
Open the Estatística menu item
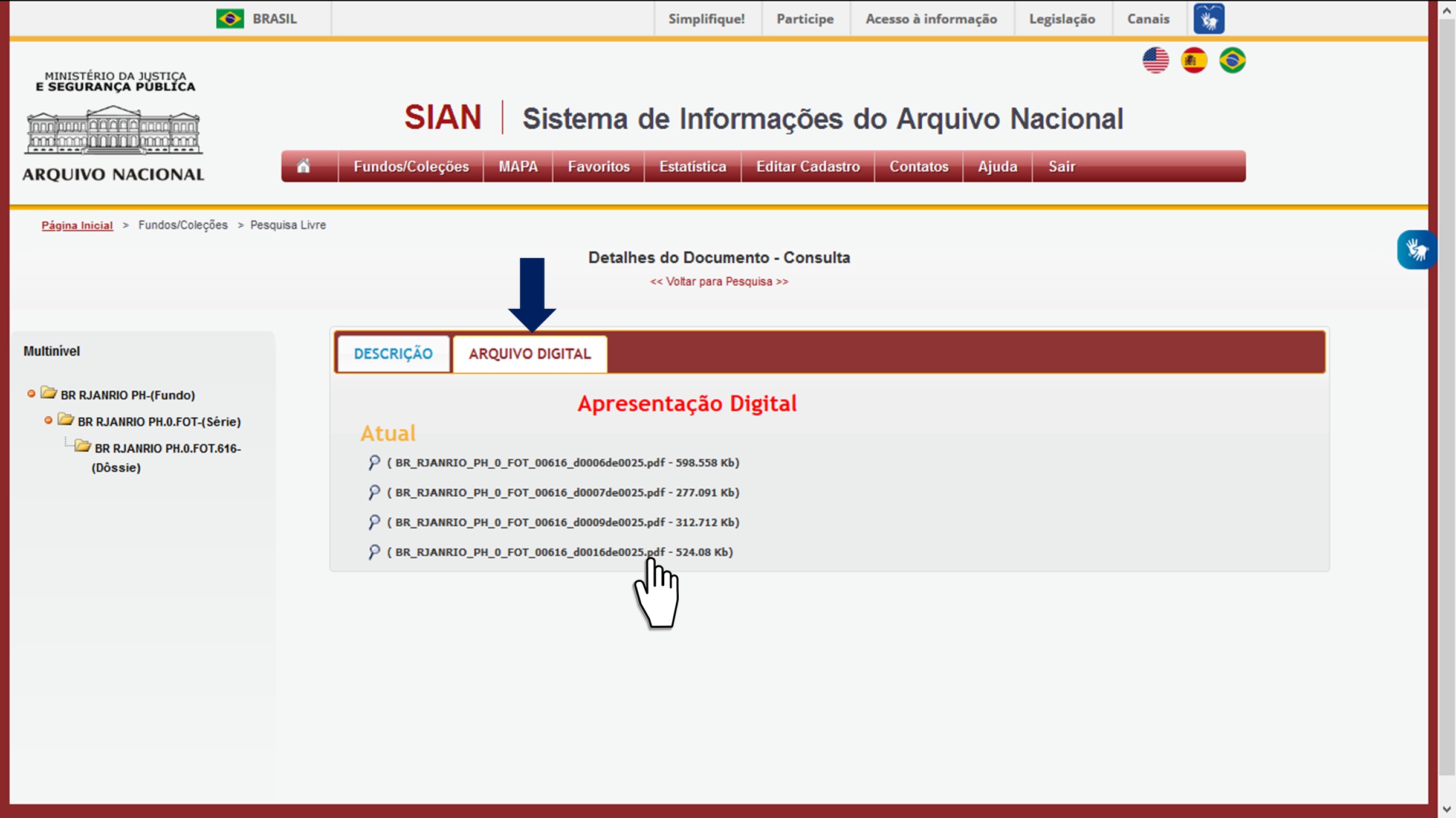692,166
